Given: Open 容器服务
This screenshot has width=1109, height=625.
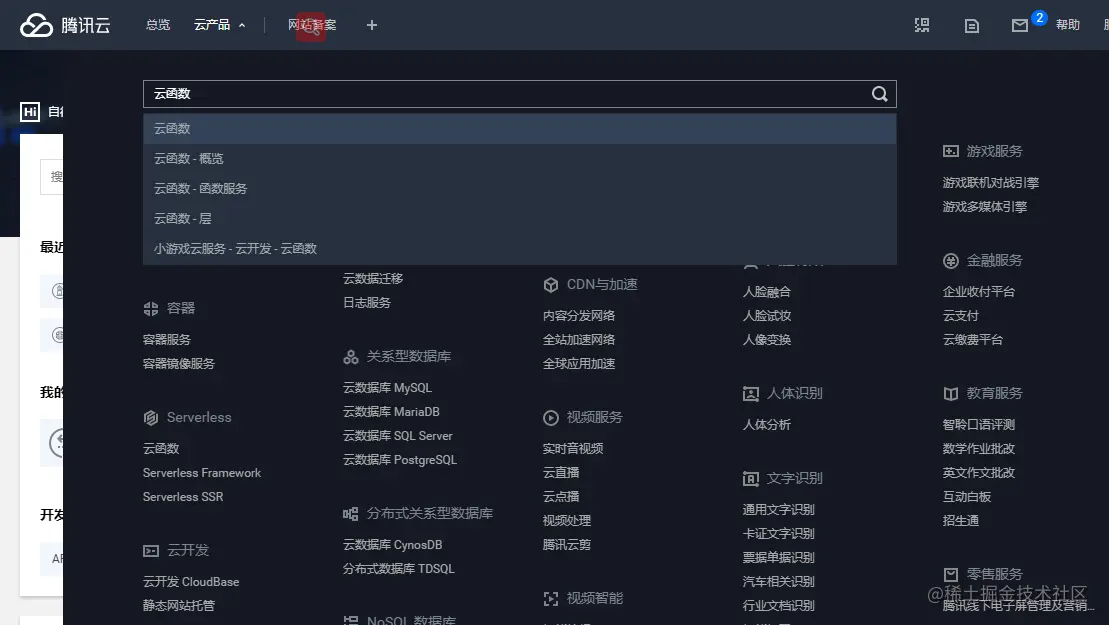Looking at the screenshot, I should (167, 339).
